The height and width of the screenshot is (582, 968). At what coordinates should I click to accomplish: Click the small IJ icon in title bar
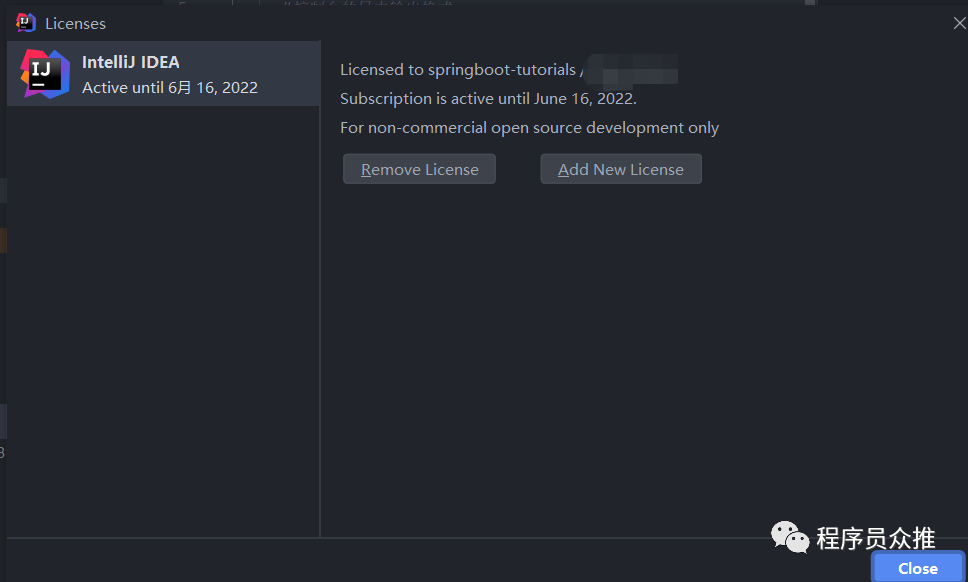25,22
